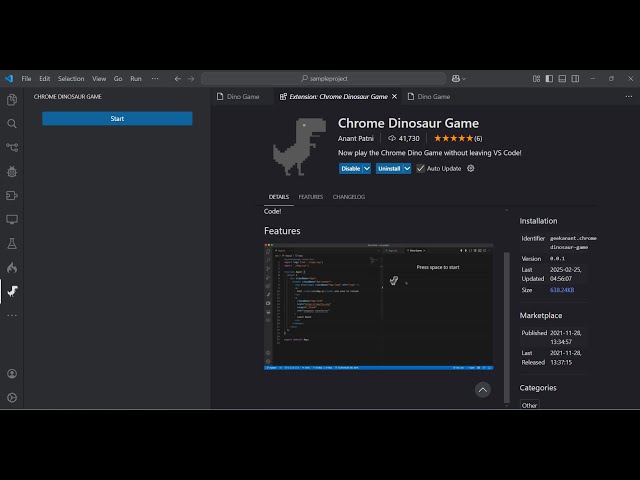The width and height of the screenshot is (640, 480).
Task: Open the Explorer view in activity bar
Action: click(x=12, y=100)
